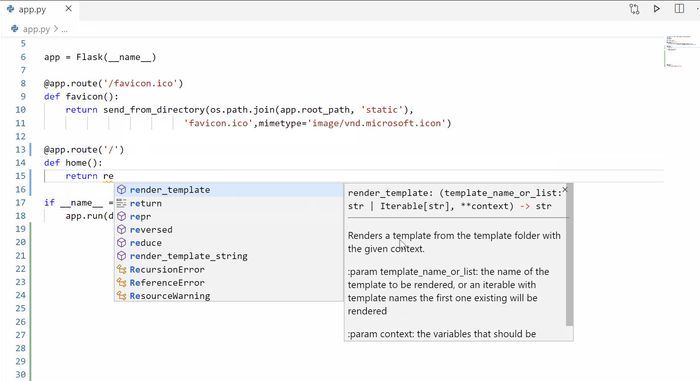The height and width of the screenshot is (381, 700).
Task: Click the line number 10 gutter
Action: click(21, 109)
